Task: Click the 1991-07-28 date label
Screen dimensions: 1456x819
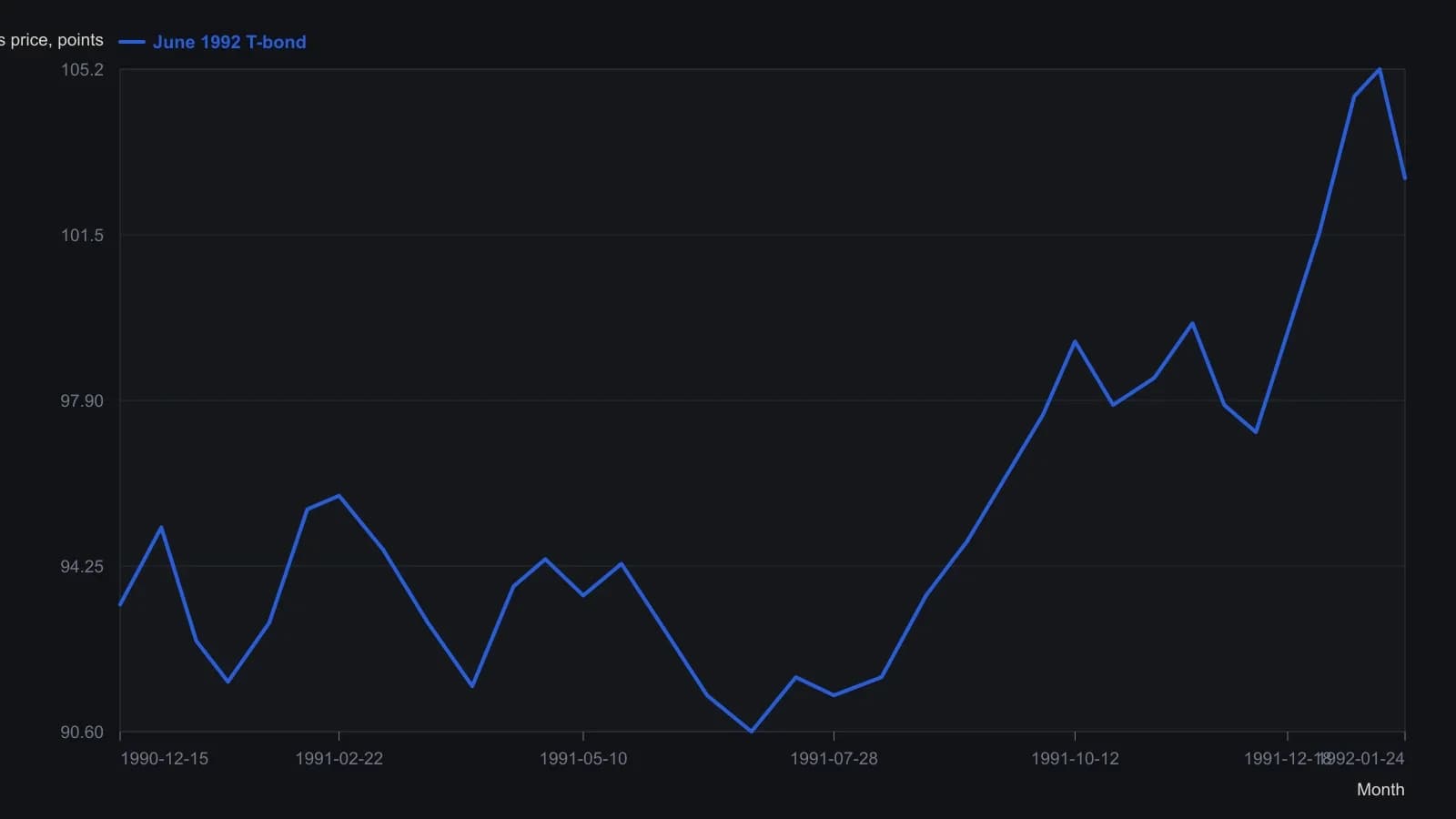Action: pyautogui.click(x=834, y=759)
